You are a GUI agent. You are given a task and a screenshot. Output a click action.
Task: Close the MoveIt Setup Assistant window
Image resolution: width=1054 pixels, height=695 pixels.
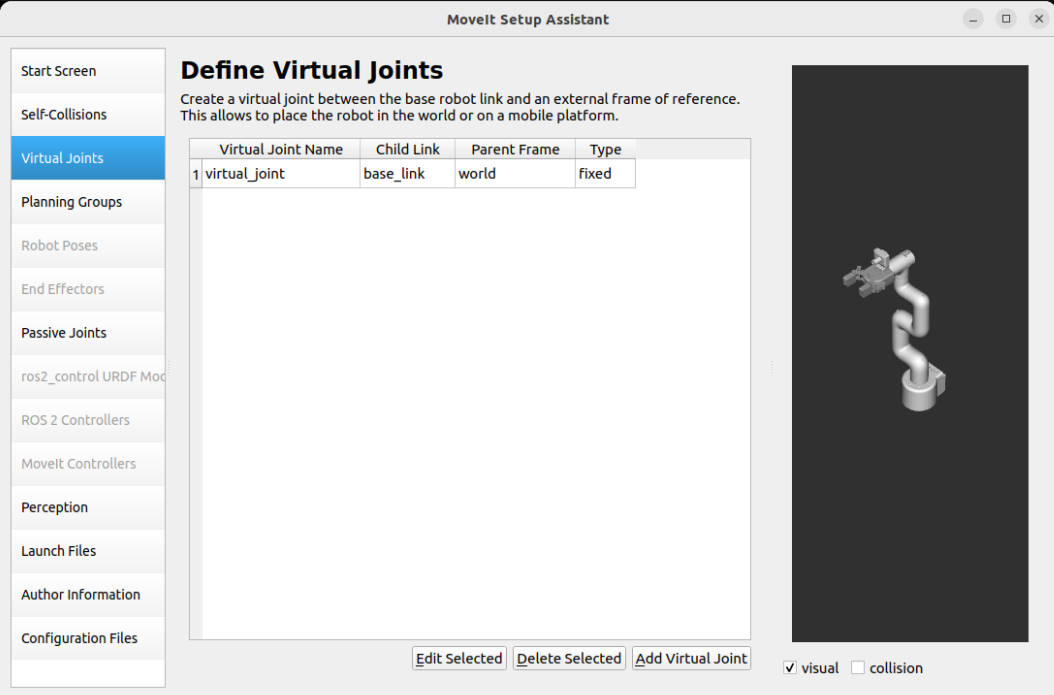pyautogui.click(x=1039, y=19)
